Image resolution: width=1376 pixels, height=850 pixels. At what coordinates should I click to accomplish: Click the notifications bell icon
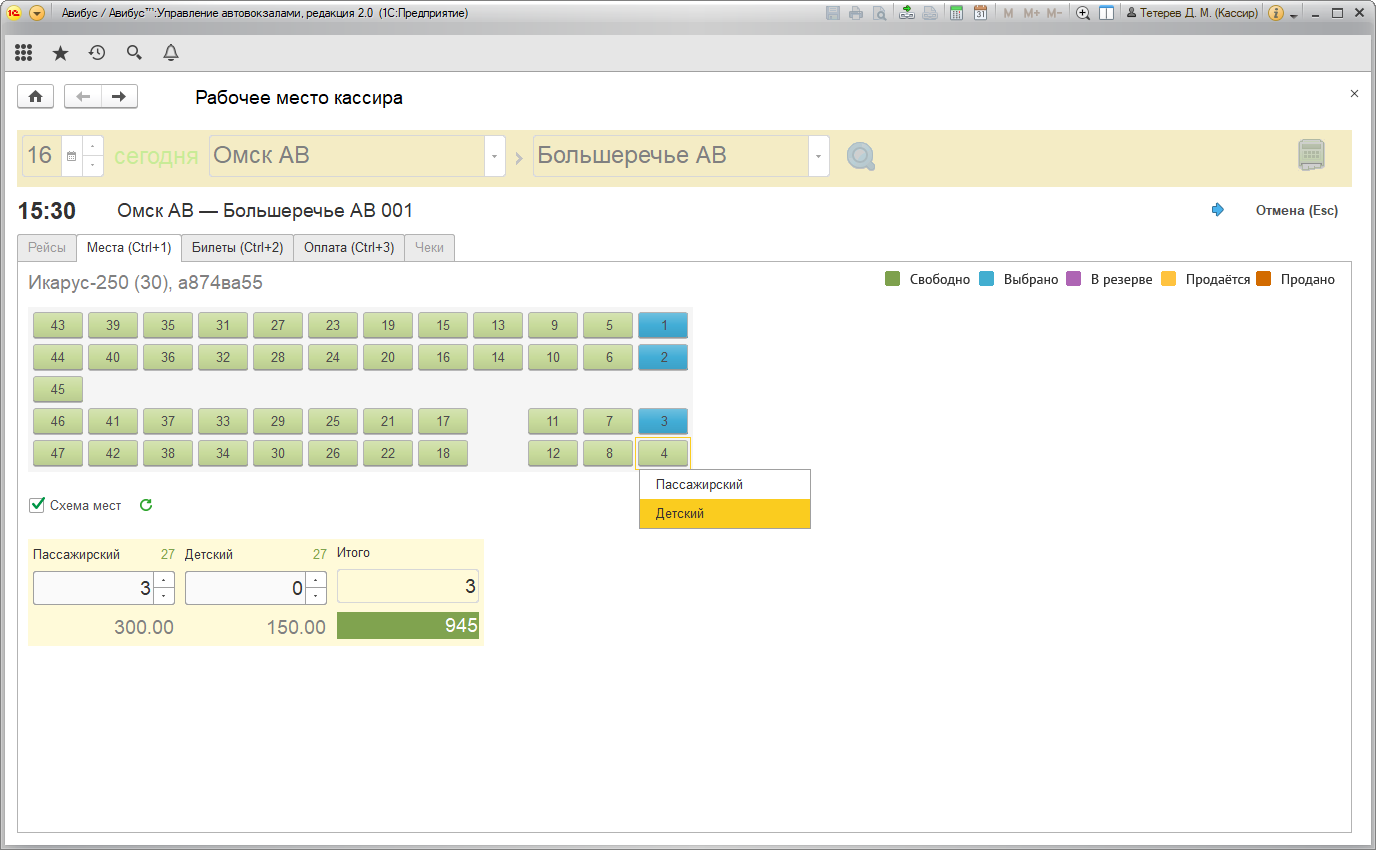[171, 53]
